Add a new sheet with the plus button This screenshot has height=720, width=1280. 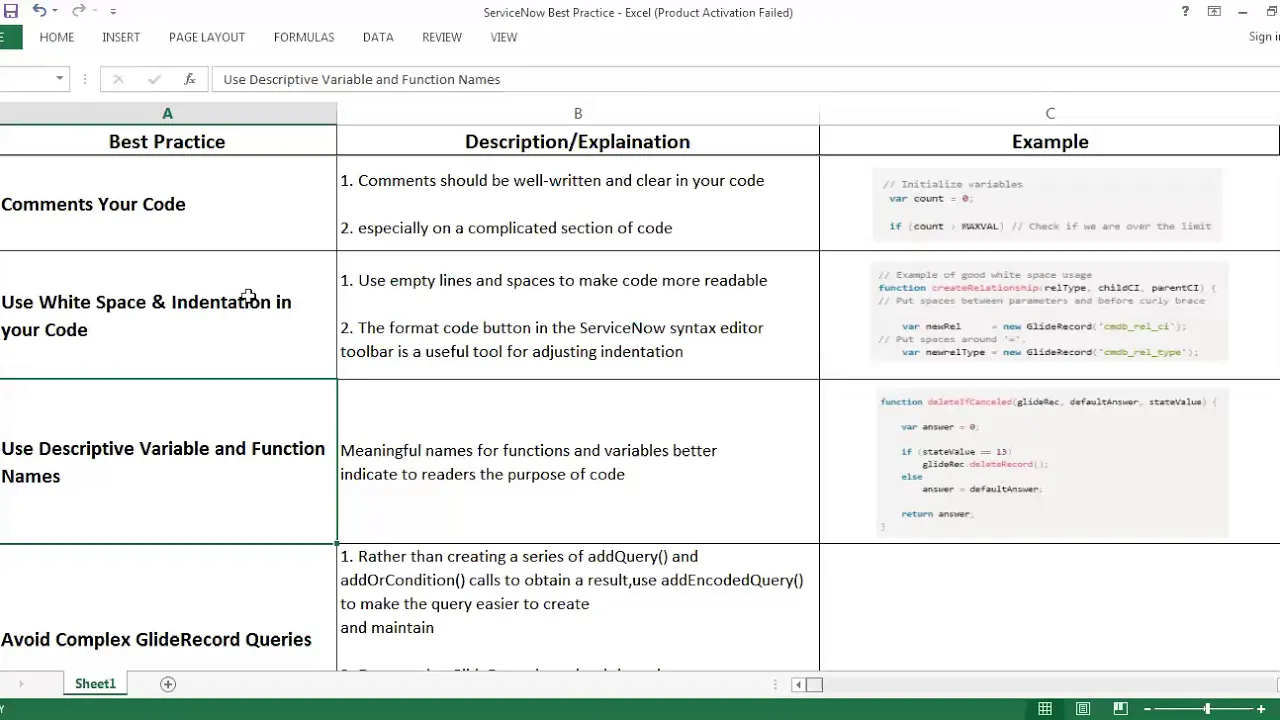pos(167,683)
